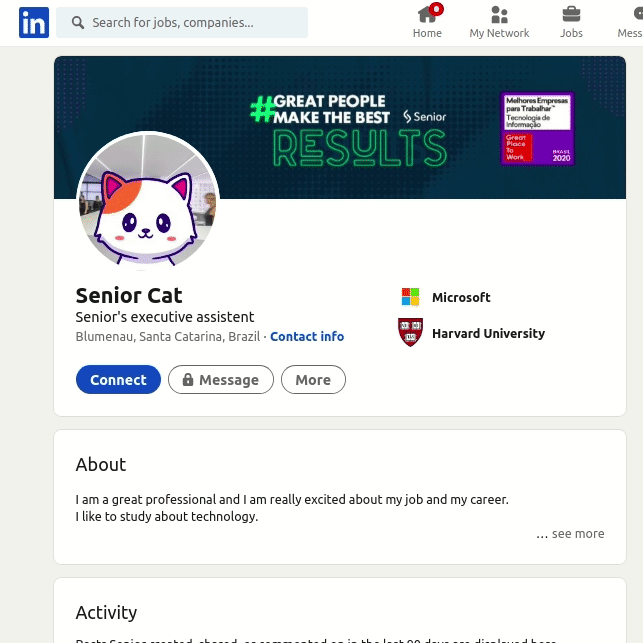The width and height of the screenshot is (643, 643).
Task: Click the Great Place To Work badge
Action: click(x=537, y=128)
